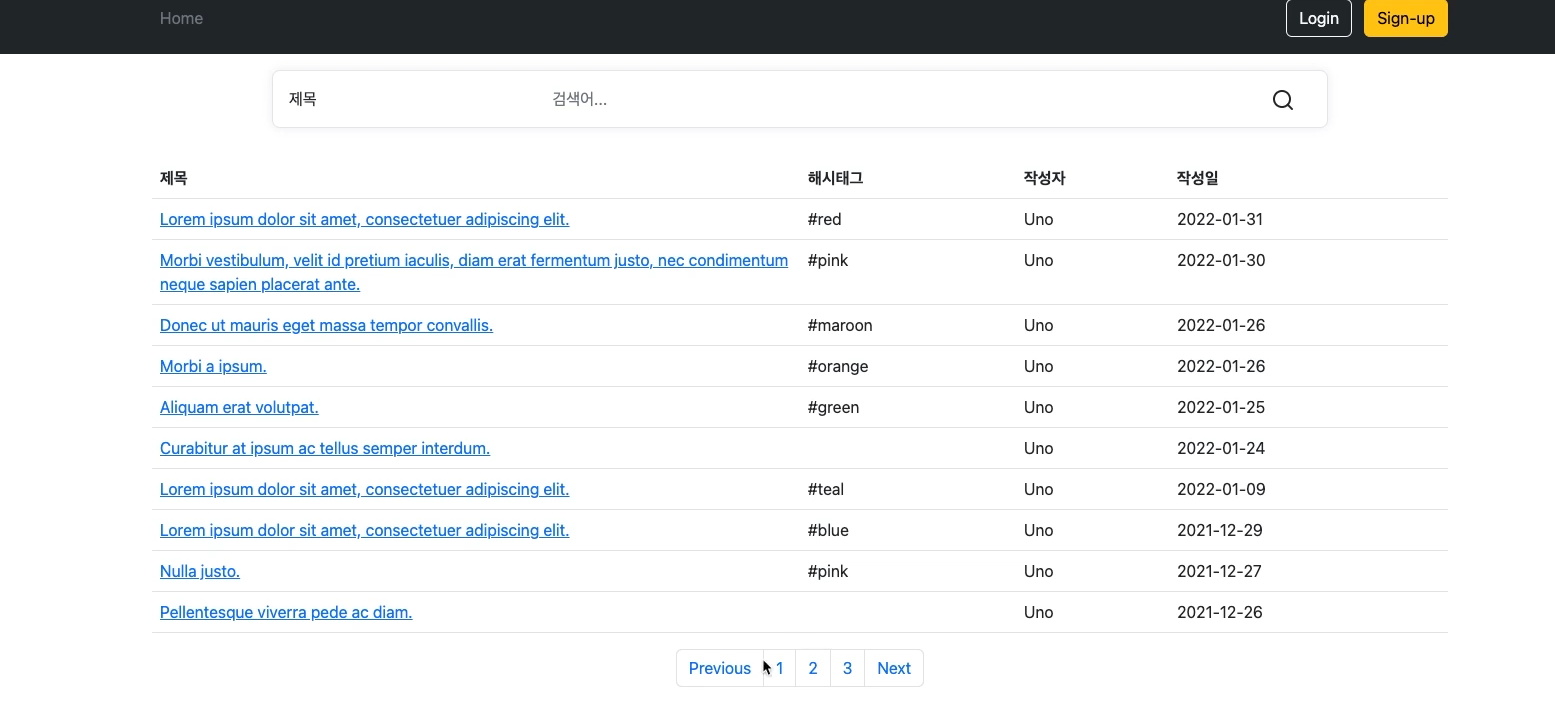
Task: Click the #pink hashtag in Nulla justo row
Action: point(828,571)
